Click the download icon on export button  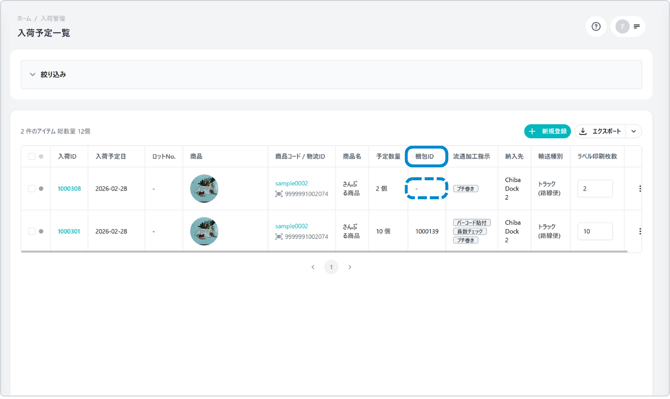(x=583, y=131)
